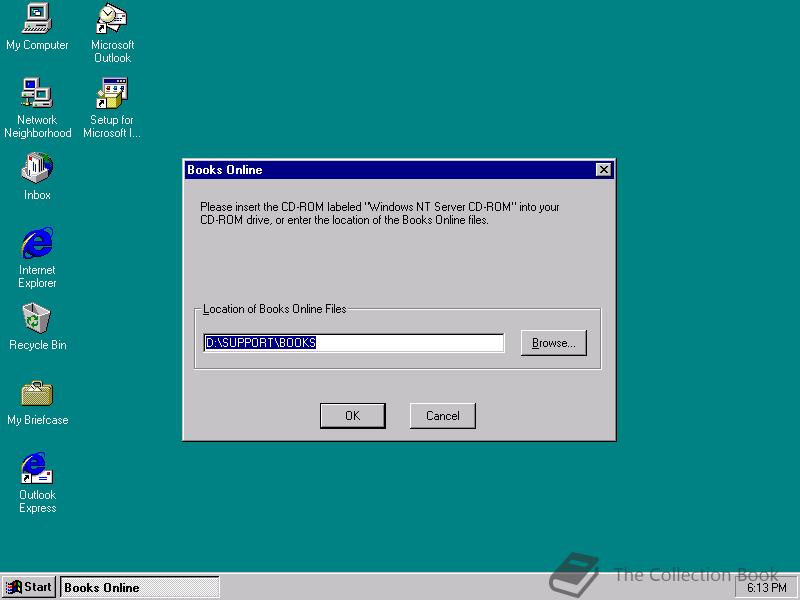Click the Browse... button
The height and width of the screenshot is (600, 800).
coord(554,343)
